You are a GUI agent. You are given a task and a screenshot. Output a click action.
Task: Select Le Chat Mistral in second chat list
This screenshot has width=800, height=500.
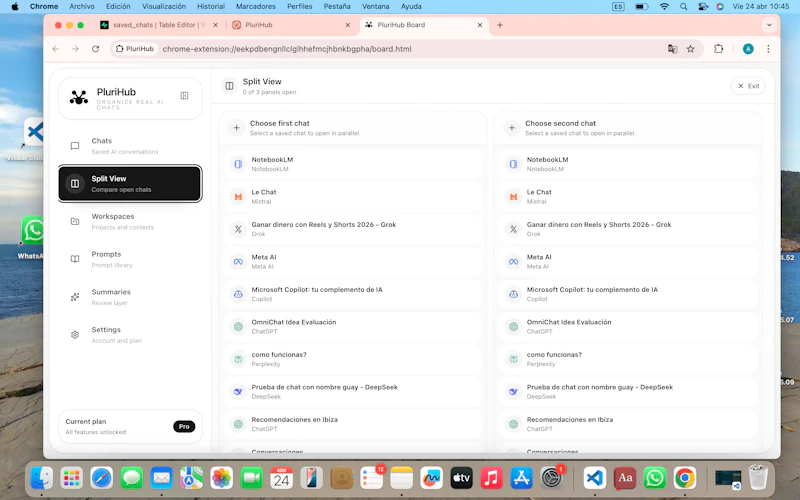coord(628,196)
